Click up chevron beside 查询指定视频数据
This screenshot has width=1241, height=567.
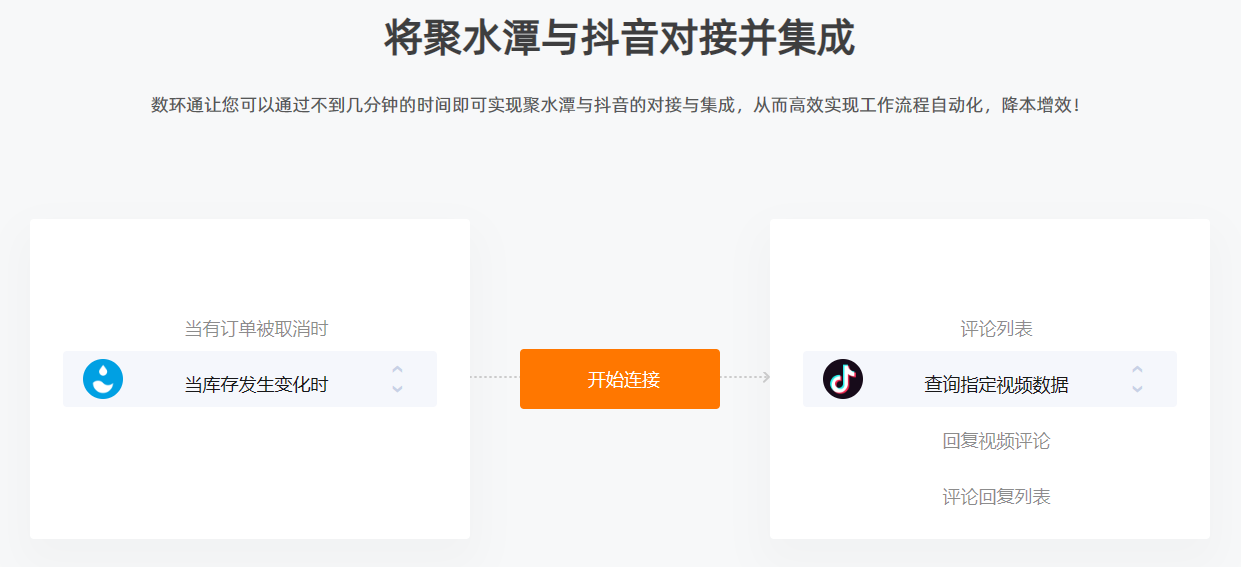click(x=1137, y=369)
